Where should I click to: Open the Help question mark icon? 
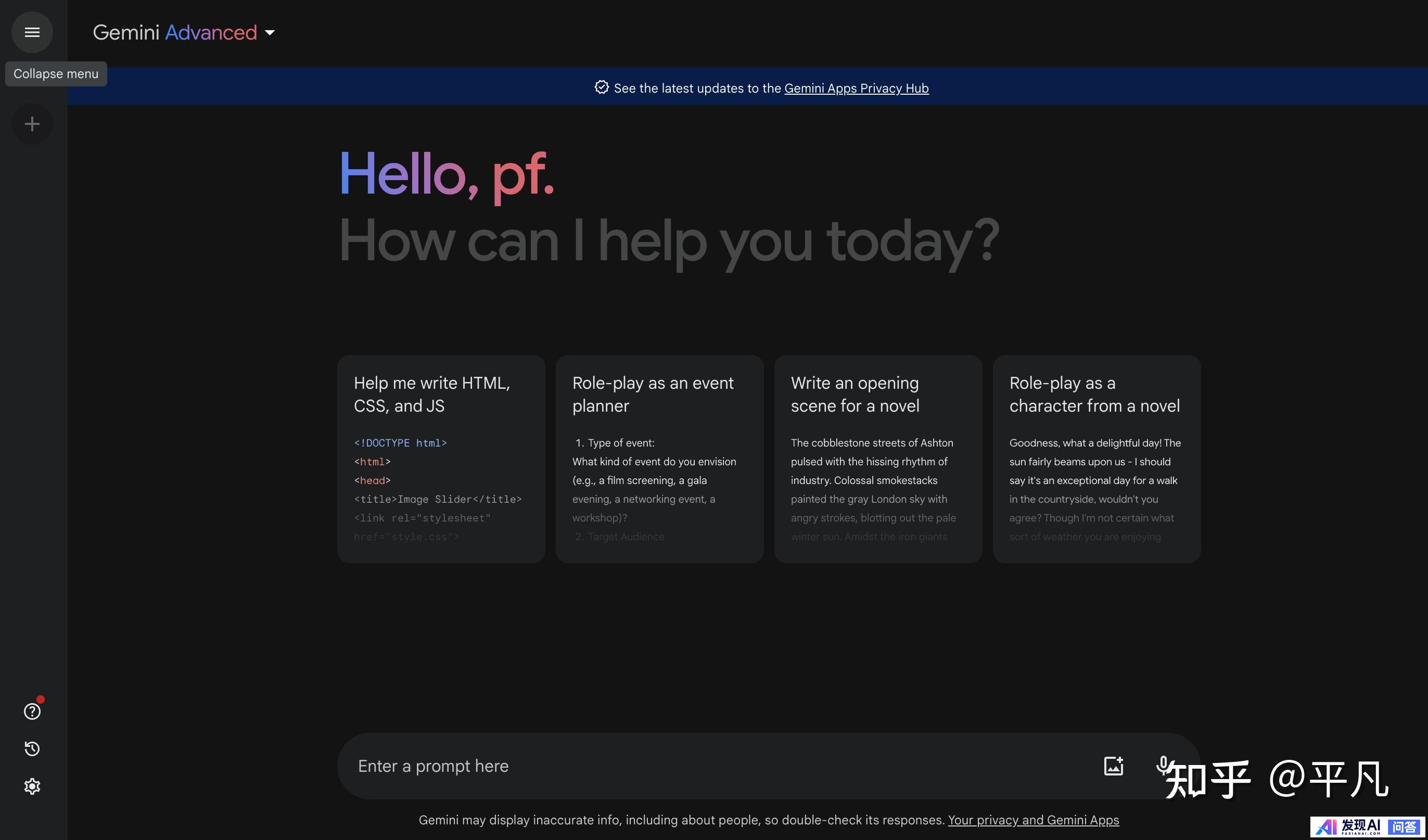(x=32, y=711)
